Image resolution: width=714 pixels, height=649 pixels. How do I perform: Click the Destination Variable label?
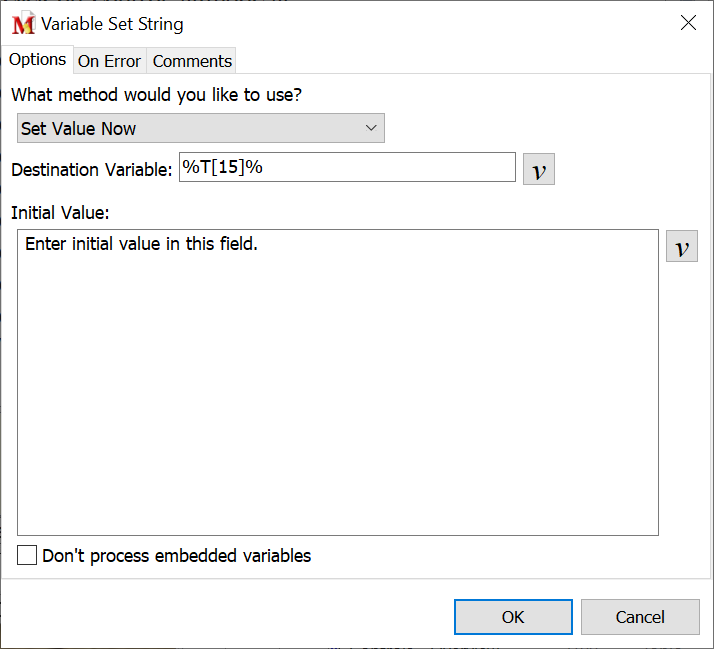[92, 170]
